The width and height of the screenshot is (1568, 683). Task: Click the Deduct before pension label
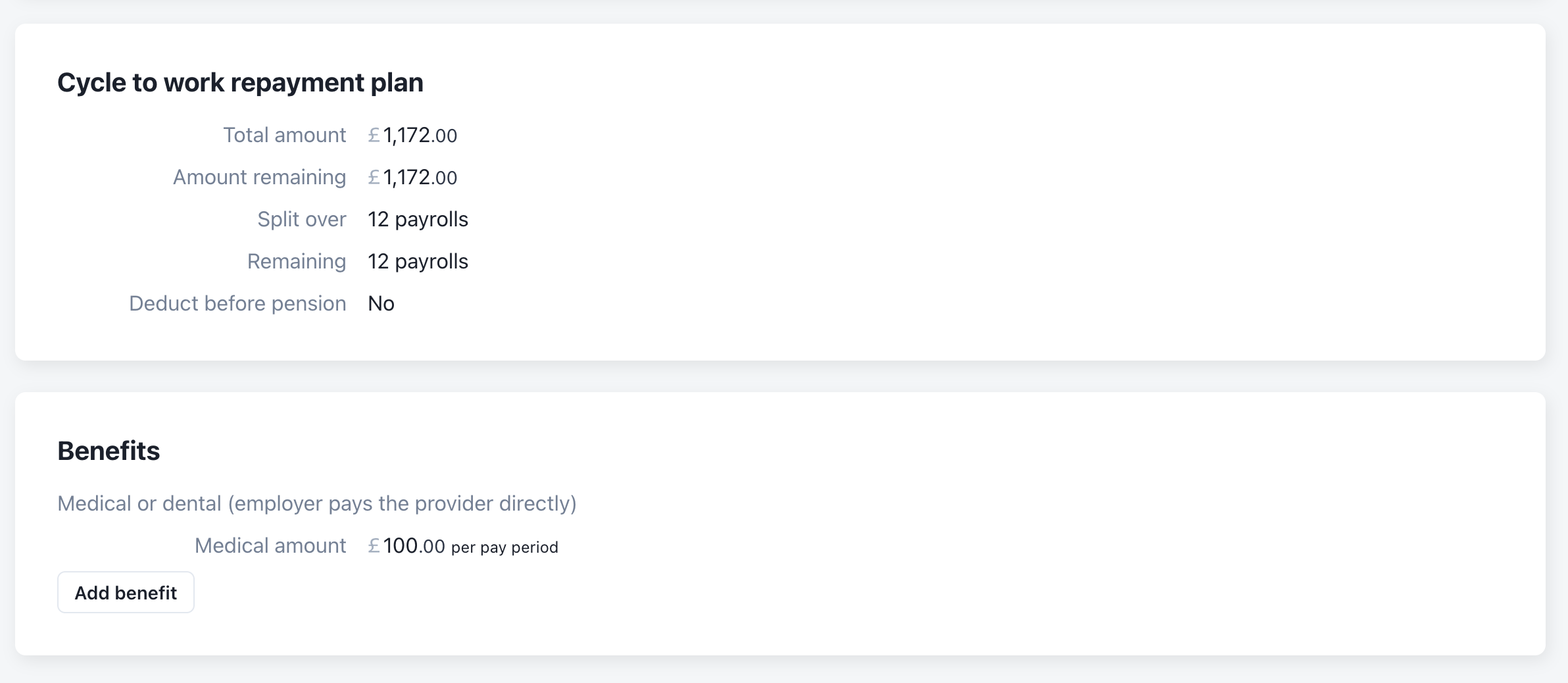click(237, 303)
